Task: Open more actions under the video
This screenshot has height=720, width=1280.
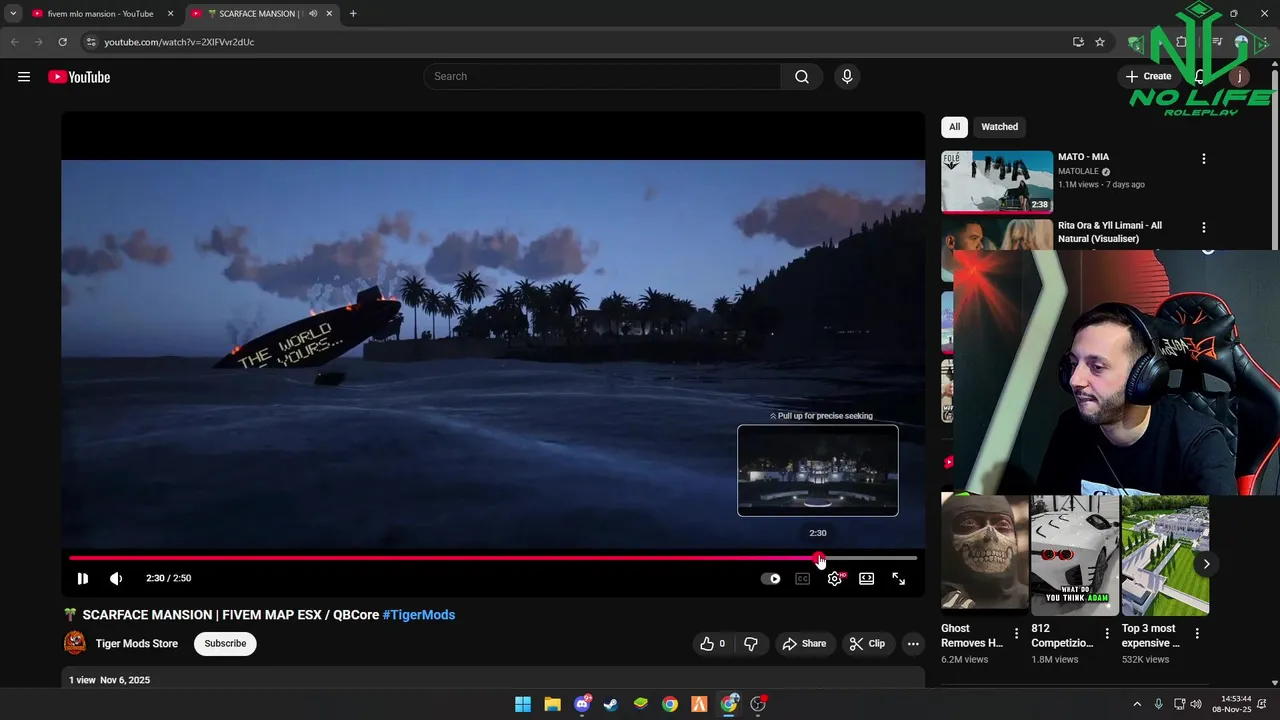Action: [x=913, y=644]
